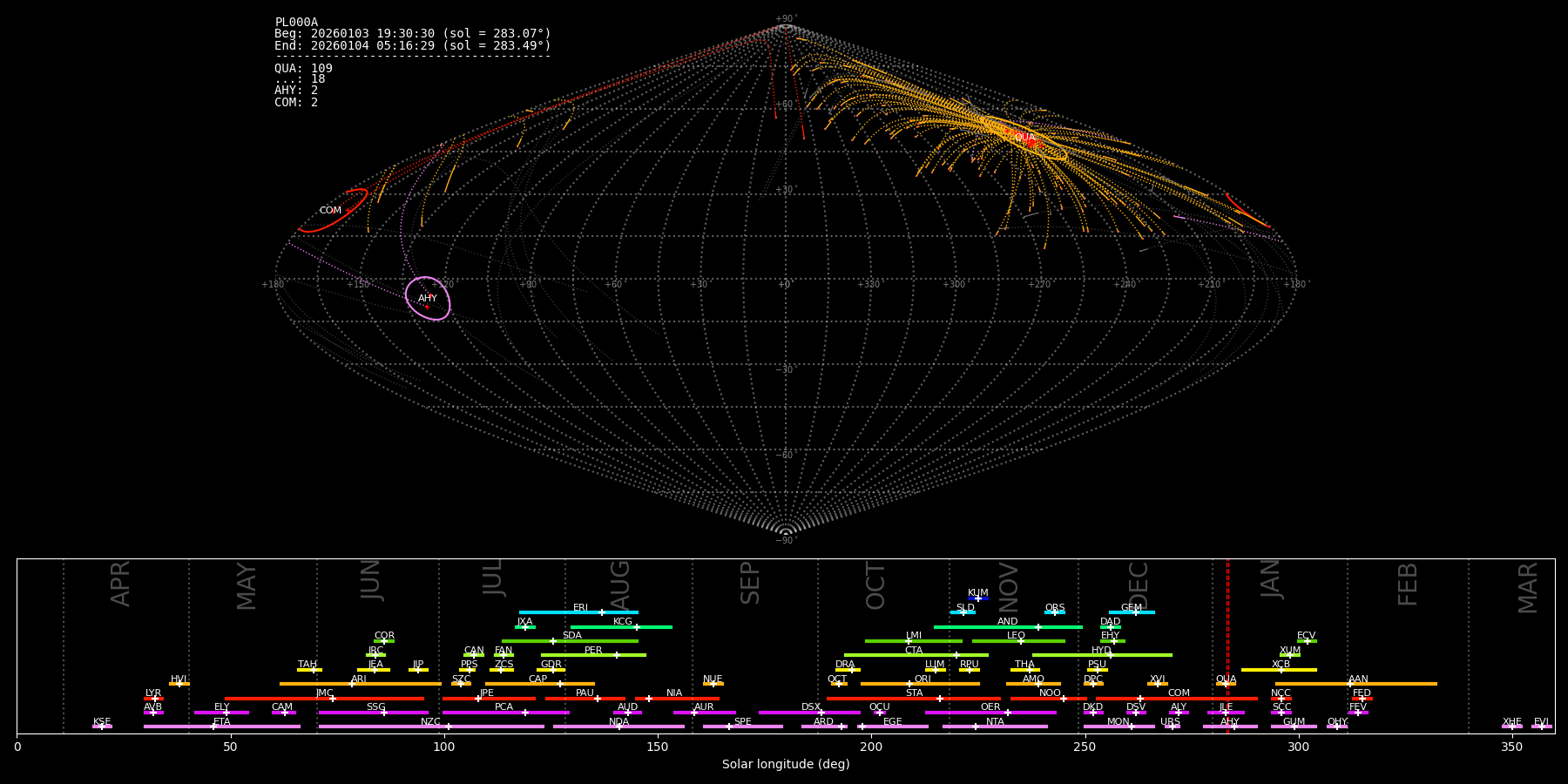Click the AUG month label in the timeline
This screenshot has width=1568, height=784.
[619, 582]
